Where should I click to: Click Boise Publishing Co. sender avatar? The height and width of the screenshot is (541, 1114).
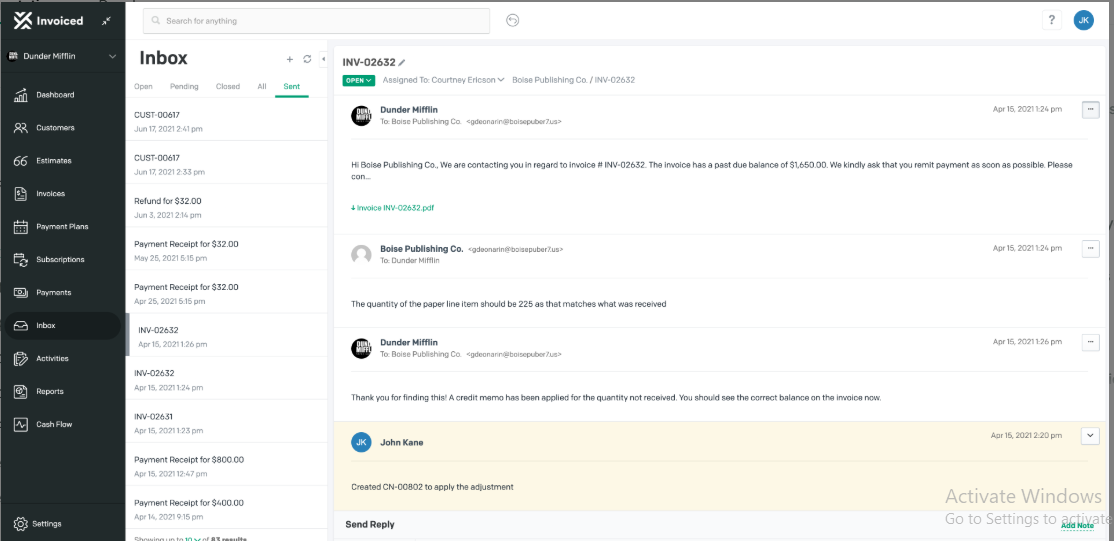[x=362, y=255]
